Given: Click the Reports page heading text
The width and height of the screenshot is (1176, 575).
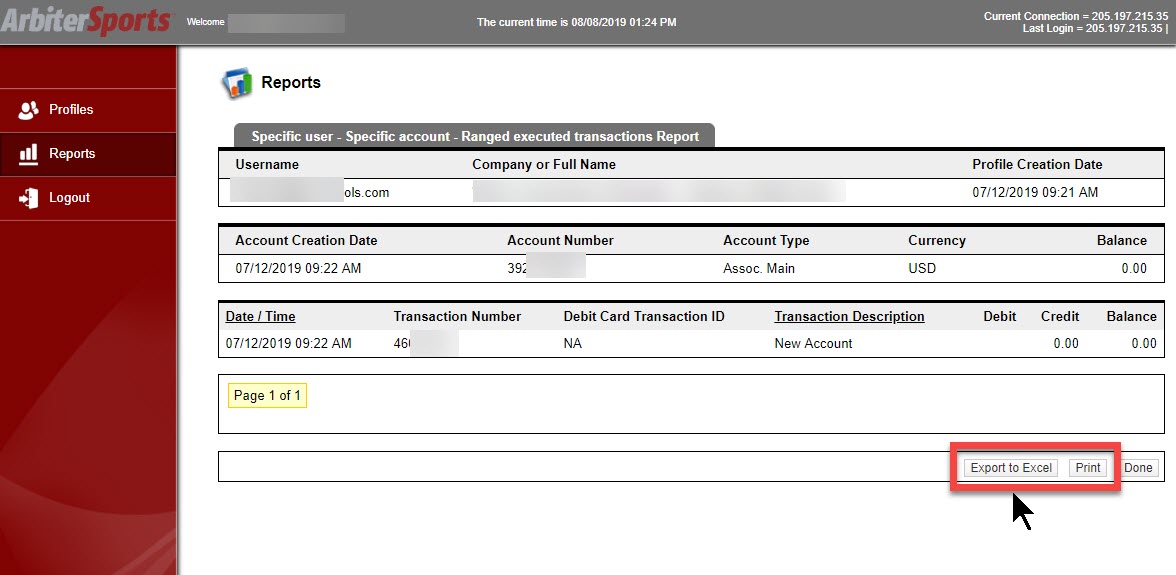Looking at the screenshot, I should pos(290,82).
